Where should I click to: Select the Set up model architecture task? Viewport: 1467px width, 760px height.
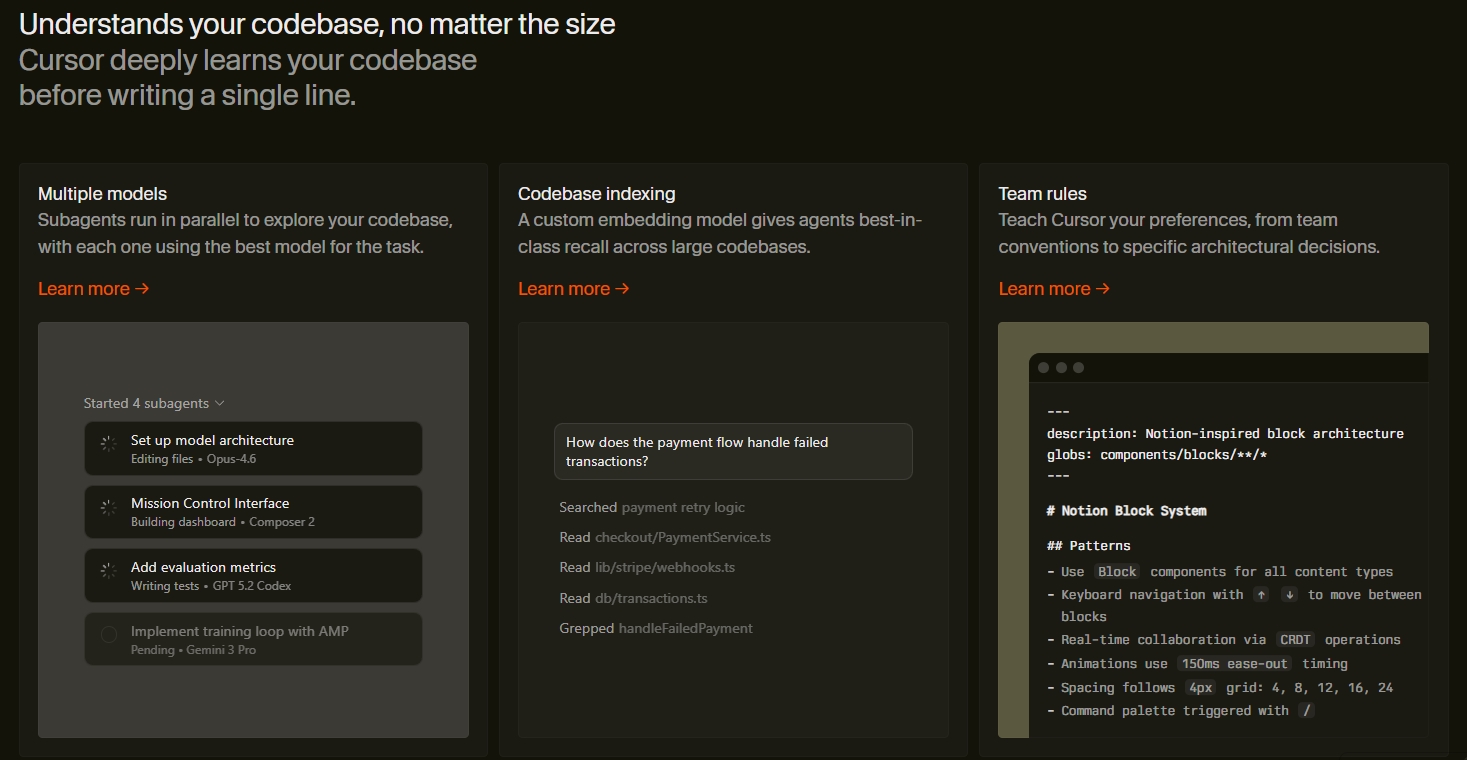253,448
